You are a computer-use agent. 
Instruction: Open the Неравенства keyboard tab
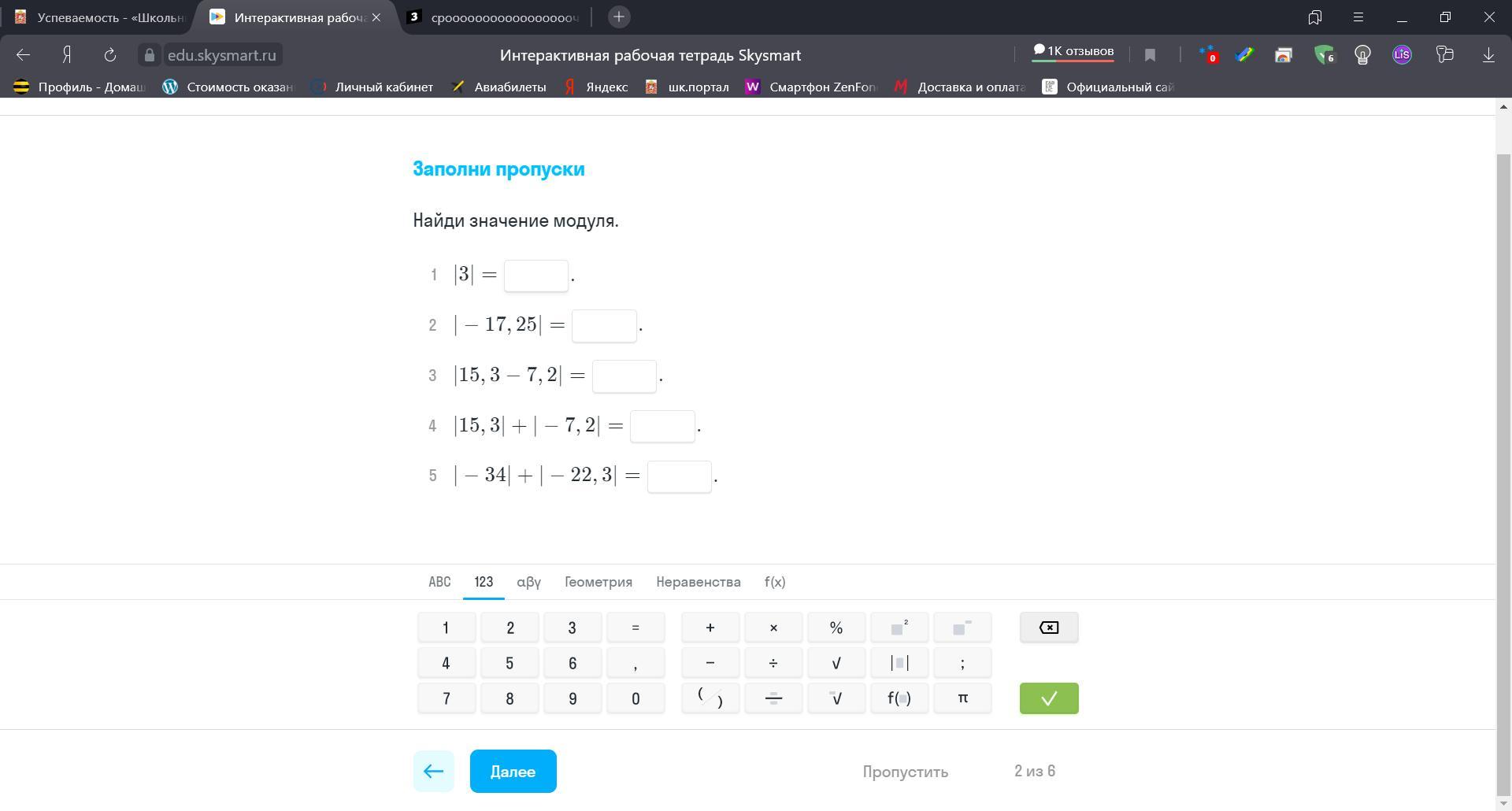click(x=699, y=582)
